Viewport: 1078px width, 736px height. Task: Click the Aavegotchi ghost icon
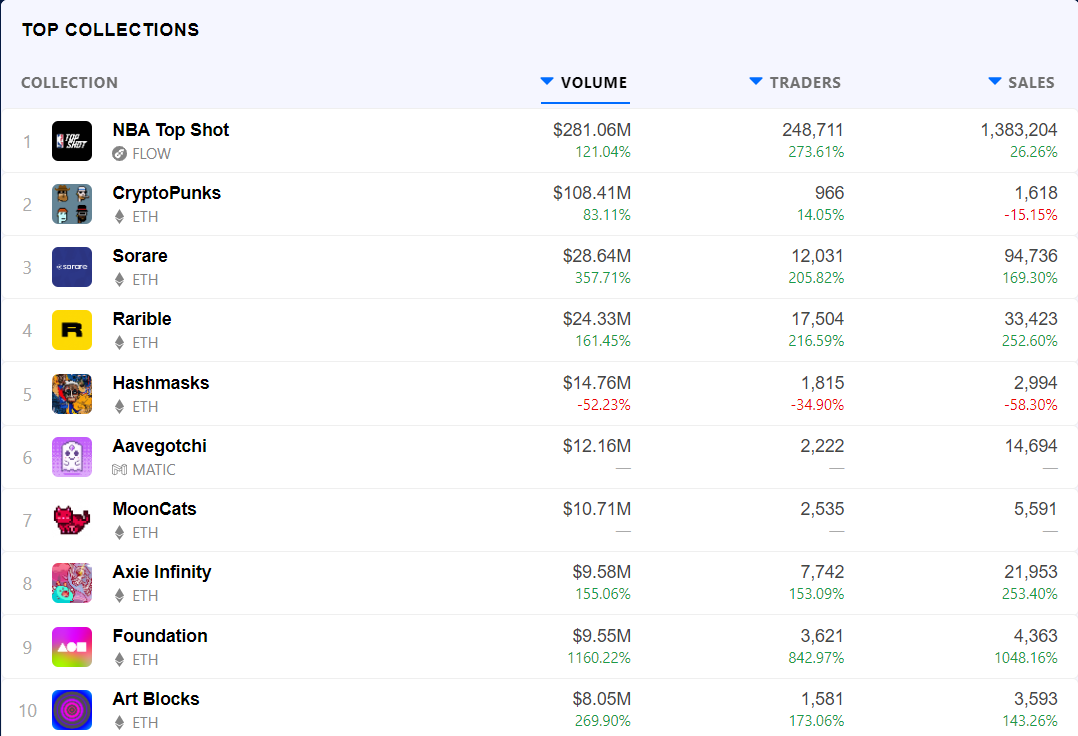72,457
